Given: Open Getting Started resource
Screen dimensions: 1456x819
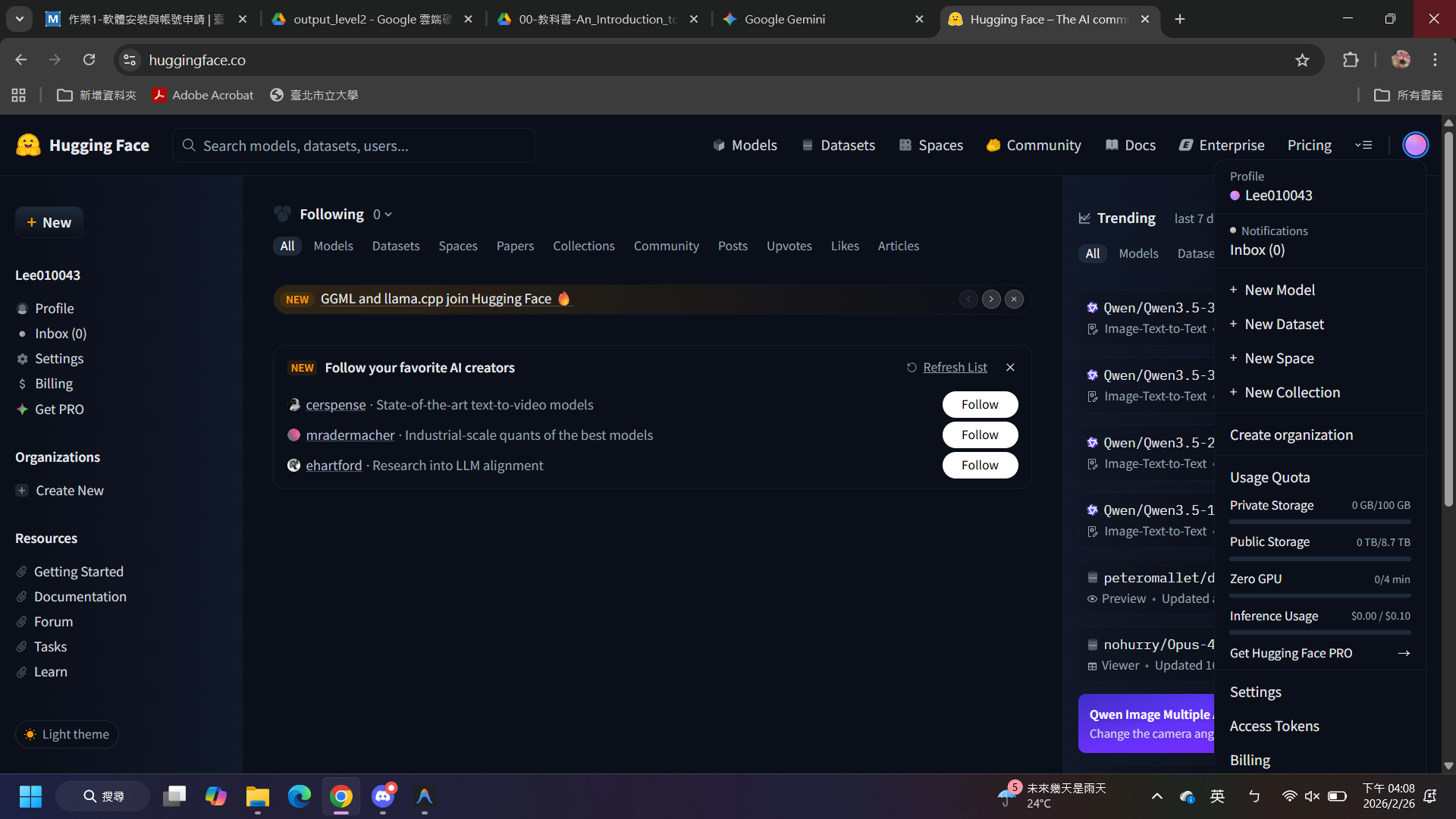Looking at the screenshot, I should (x=70, y=571).
